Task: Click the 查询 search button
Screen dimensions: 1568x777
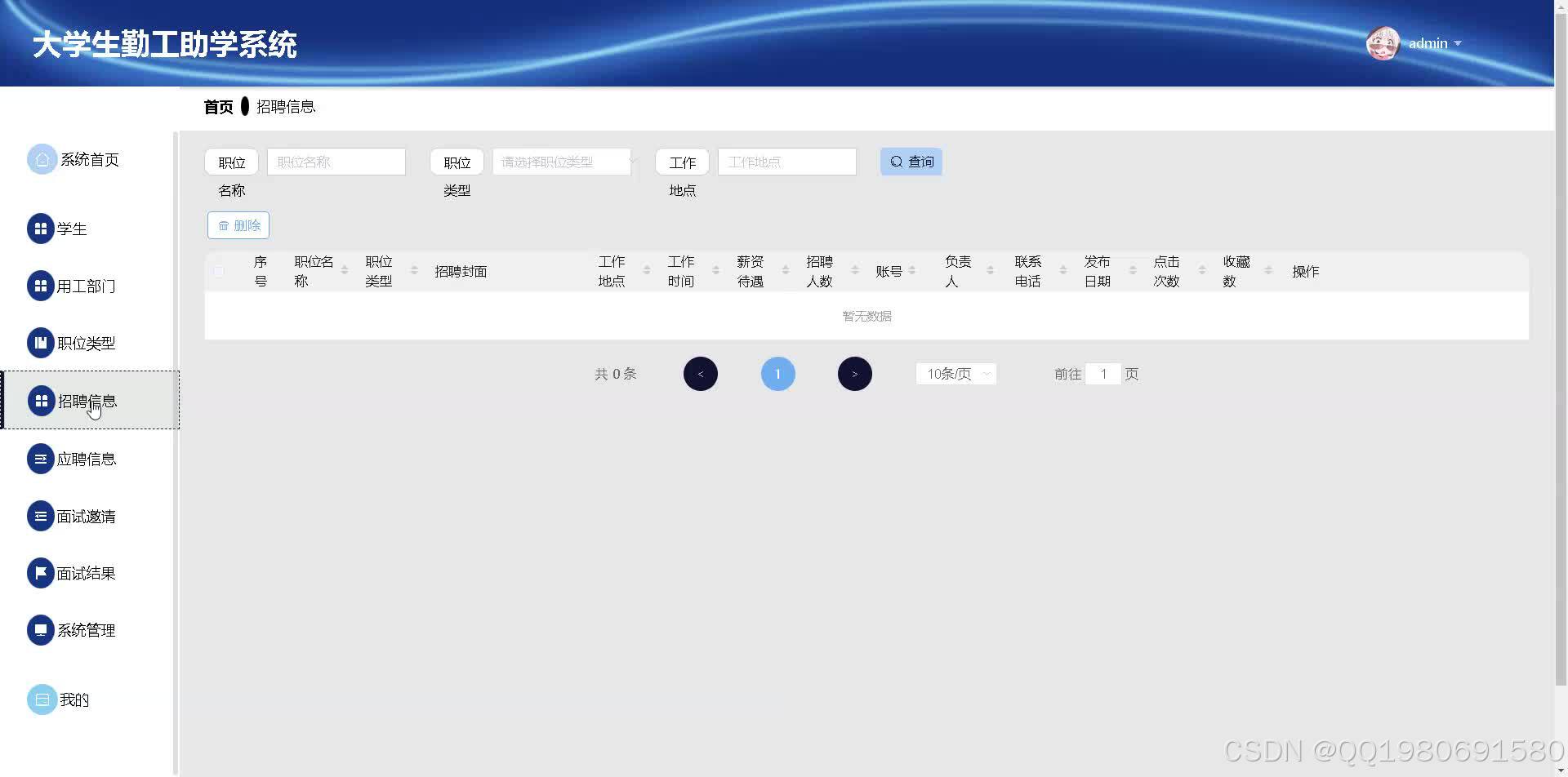Action: point(911,161)
